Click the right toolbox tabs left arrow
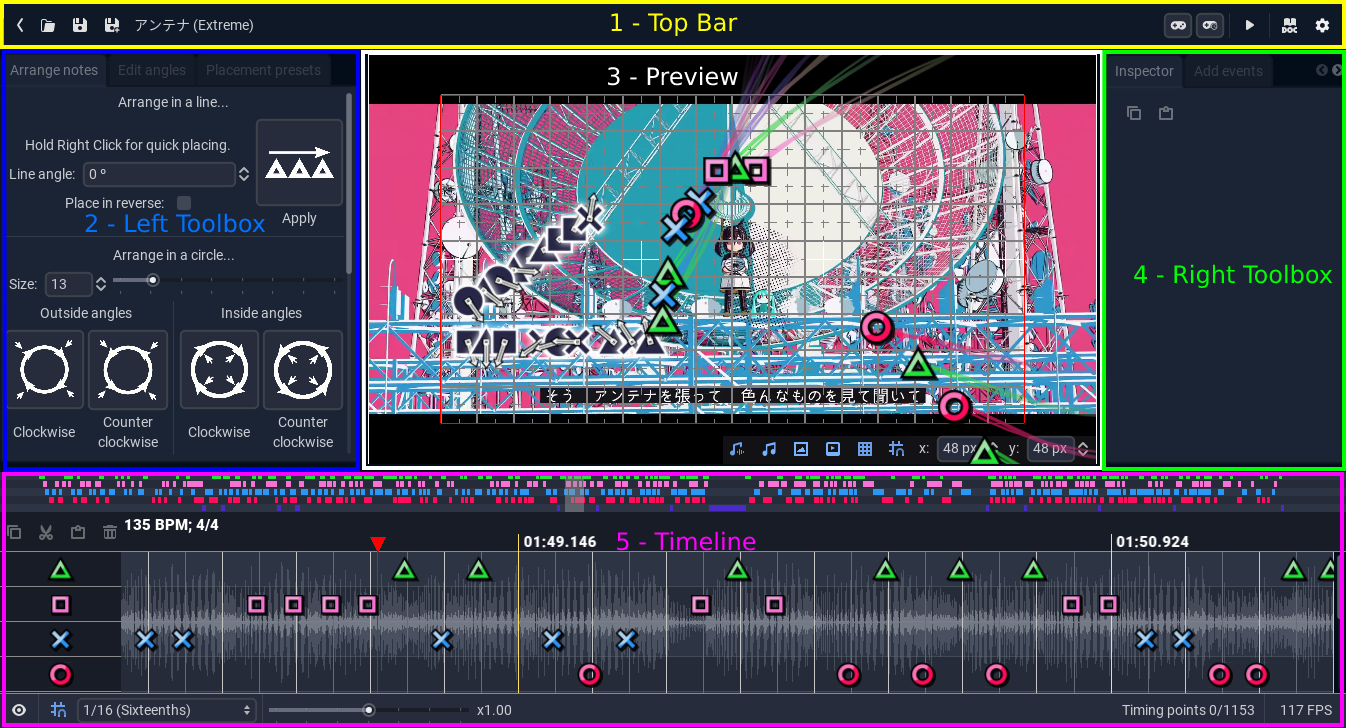 [1322, 70]
